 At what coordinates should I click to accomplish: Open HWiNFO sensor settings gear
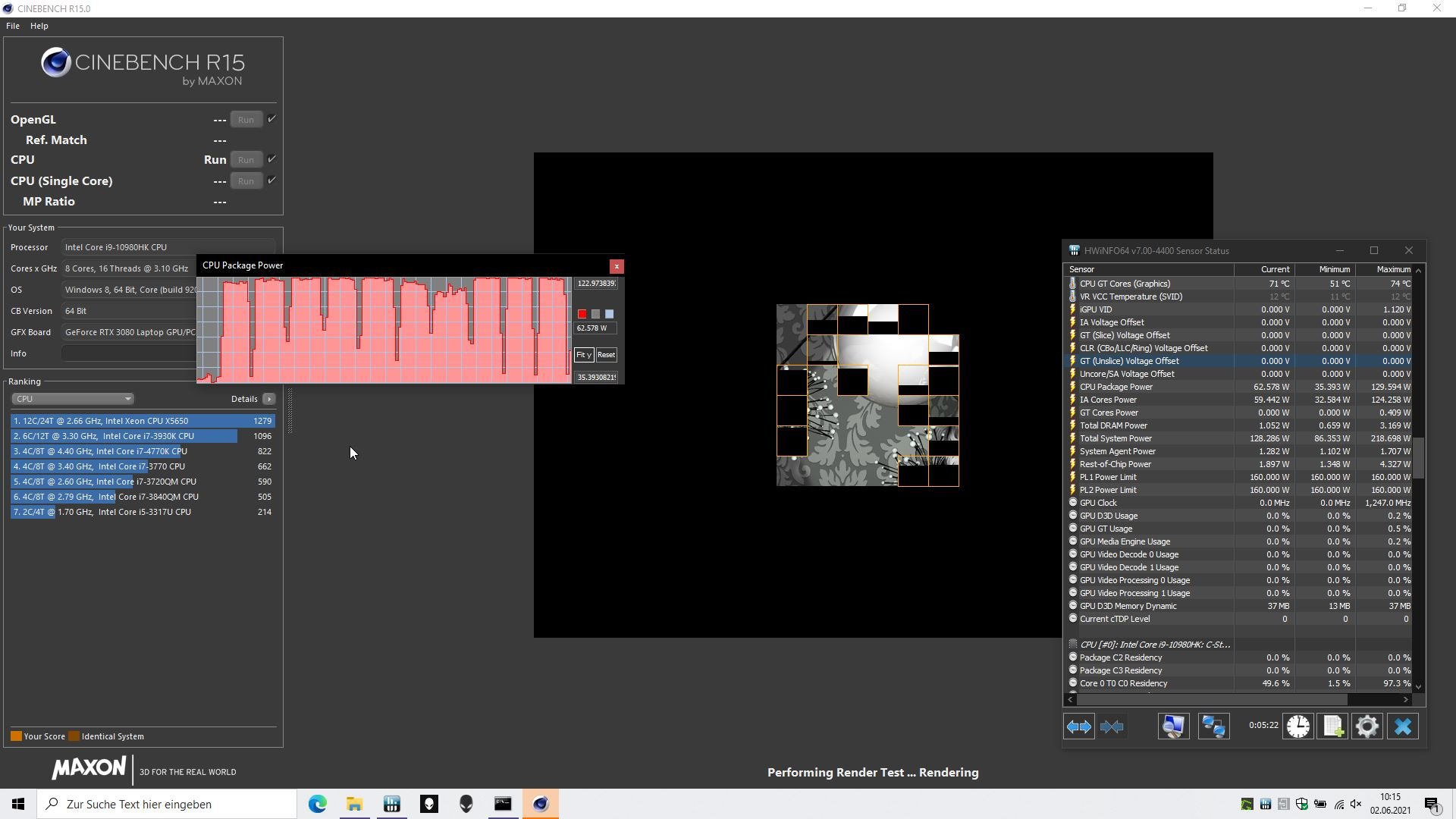1367,726
